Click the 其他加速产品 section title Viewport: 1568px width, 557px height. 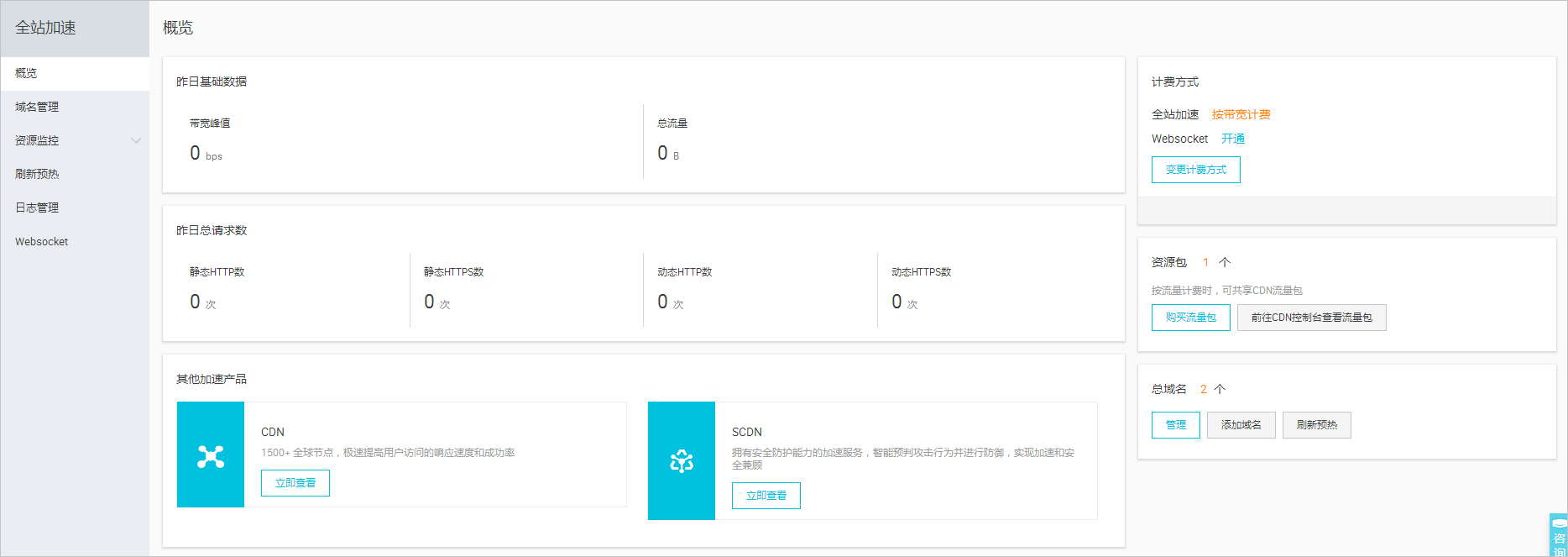click(212, 379)
